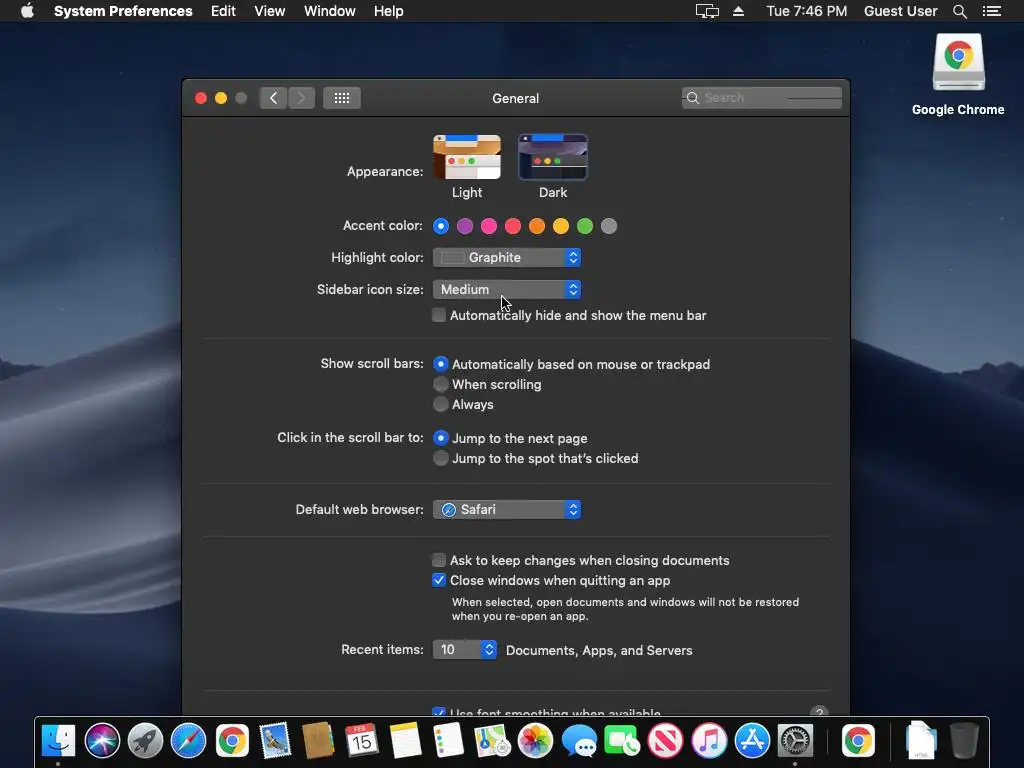This screenshot has height=768, width=1024.
Task: Open Chrome icon right of Dock divider
Action: [857, 741]
